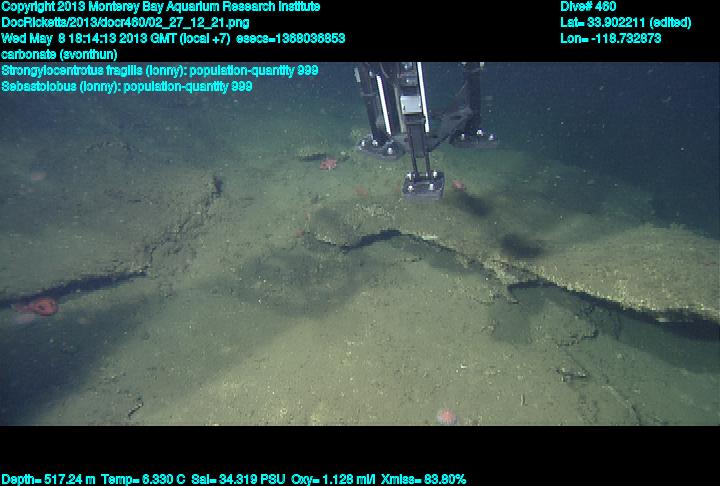The image size is (720, 486).
Task: Click the Dive# 460 label
Action: point(588,7)
